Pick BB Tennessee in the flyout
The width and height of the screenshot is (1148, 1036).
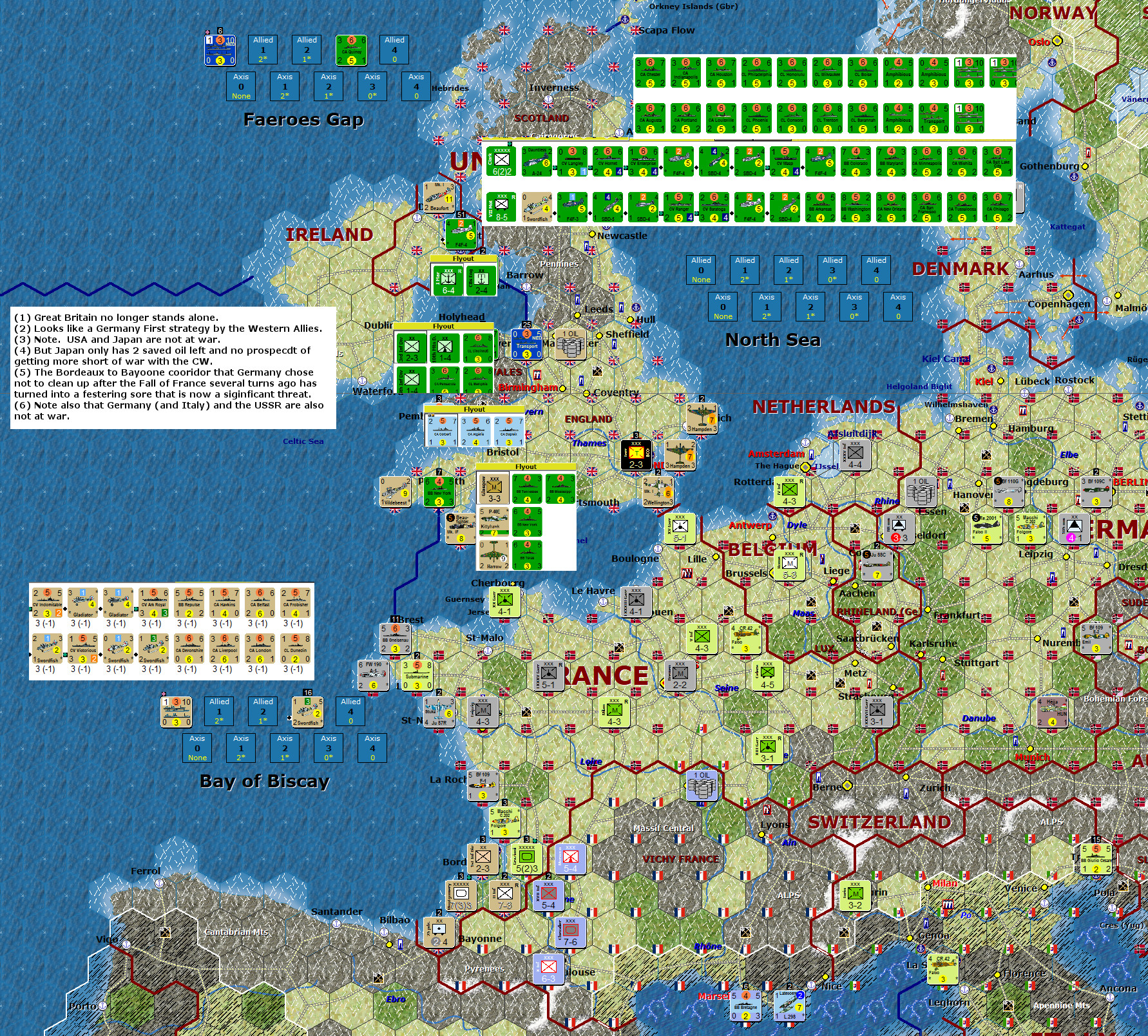(x=527, y=488)
